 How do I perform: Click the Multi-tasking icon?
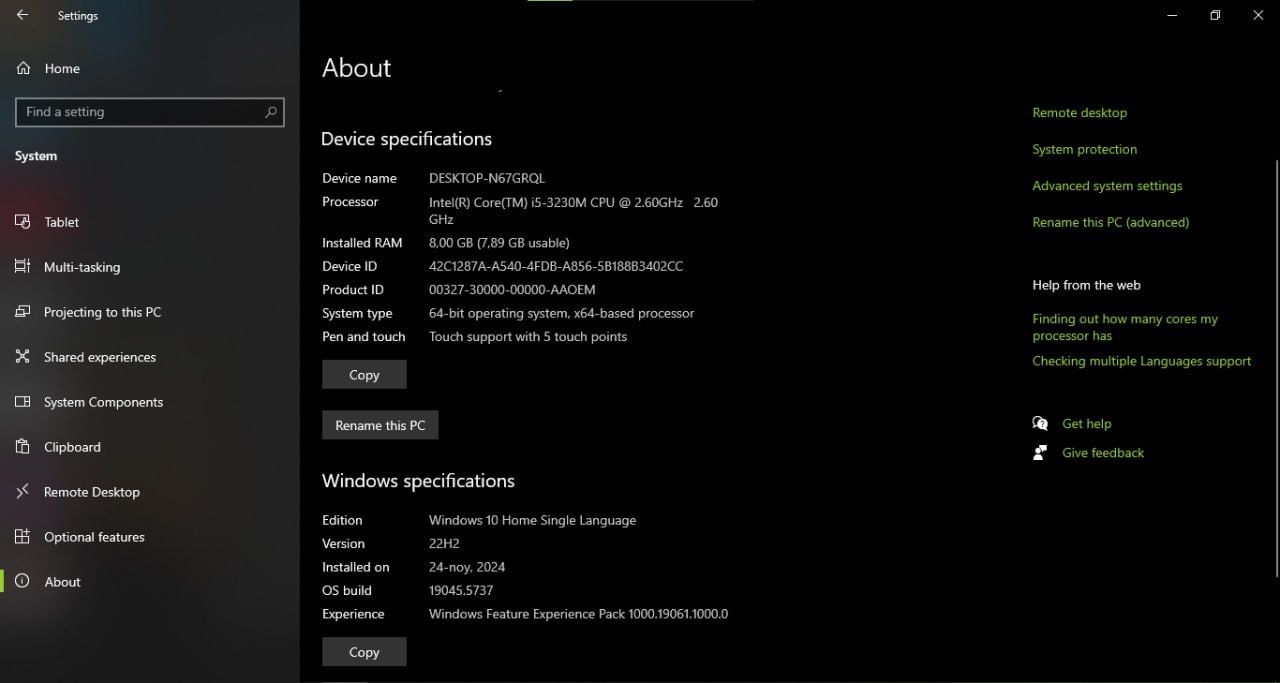coord(22,267)
